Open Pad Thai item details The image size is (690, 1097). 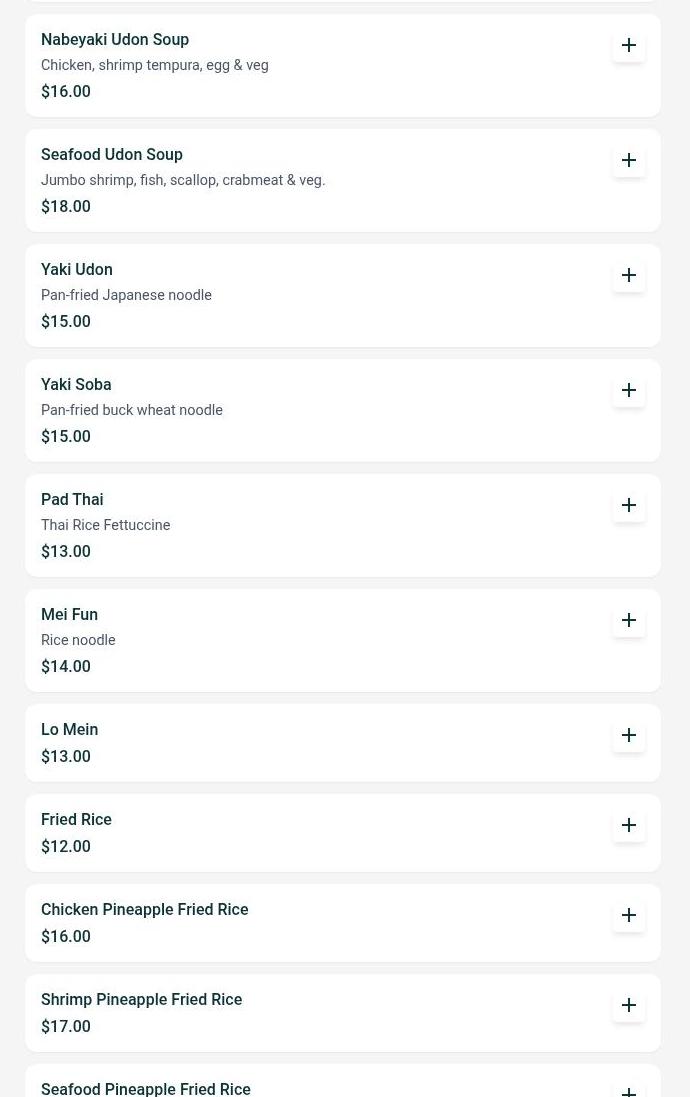[72, 500]
